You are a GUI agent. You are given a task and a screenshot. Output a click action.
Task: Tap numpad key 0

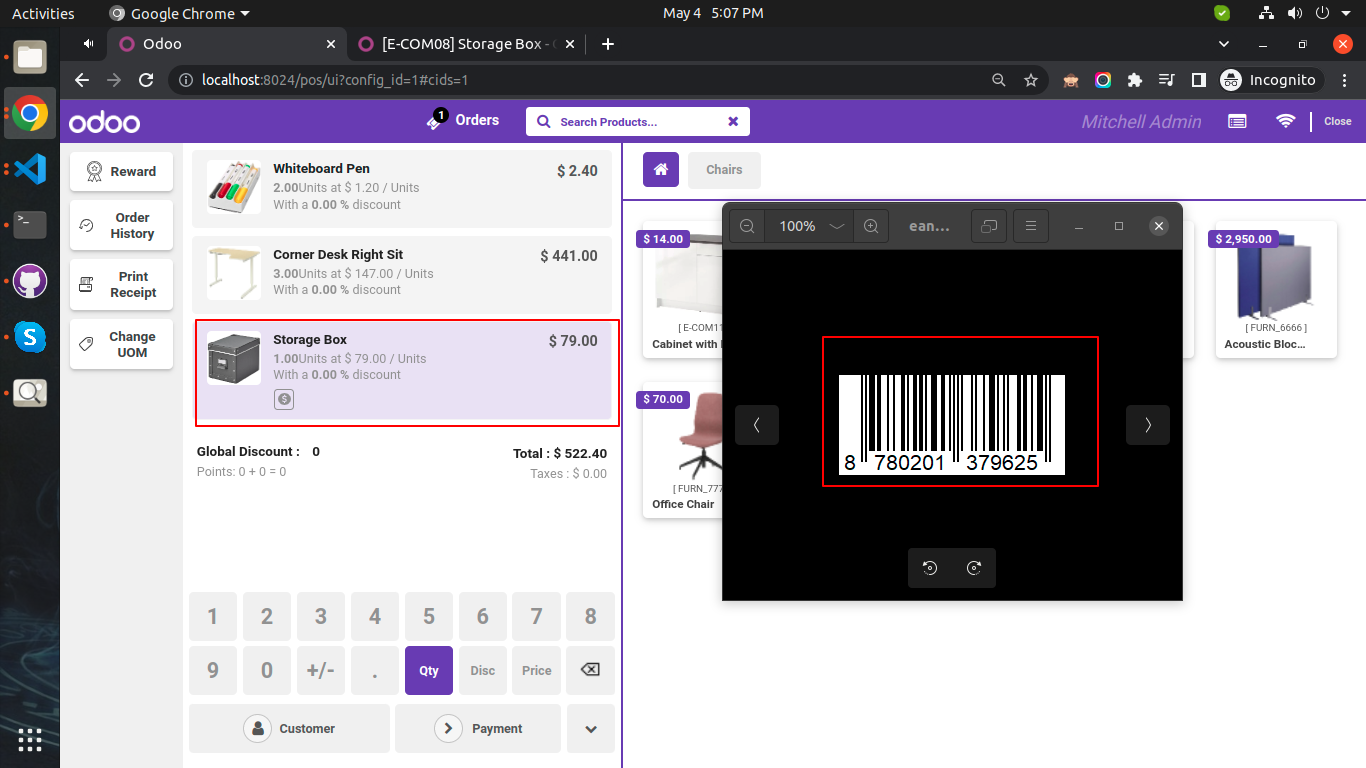(x=267, y=670)
